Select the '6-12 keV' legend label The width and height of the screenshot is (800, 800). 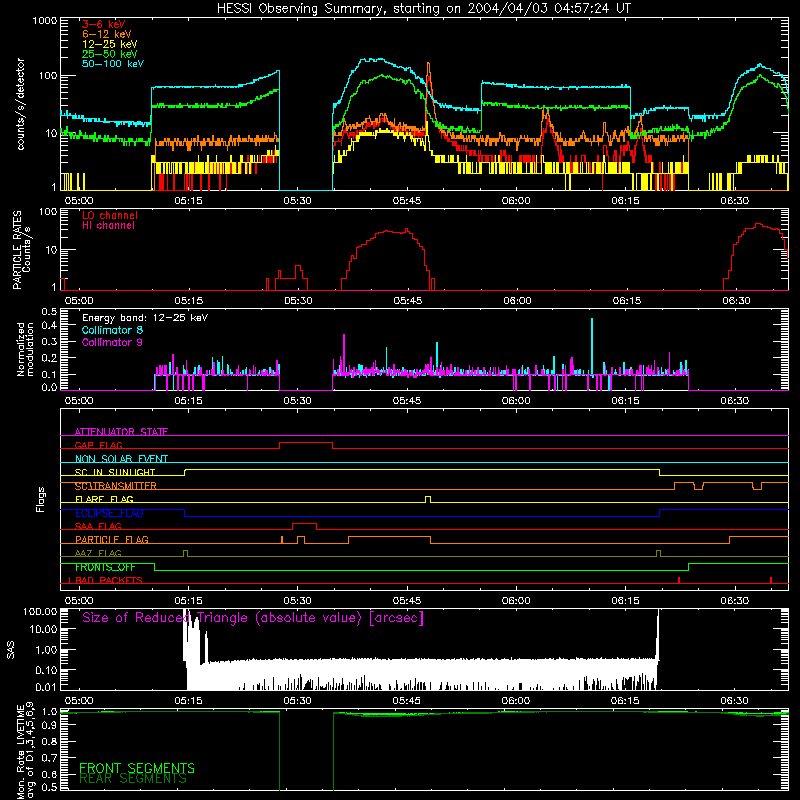pyautogui.click(x=107, y=34)
